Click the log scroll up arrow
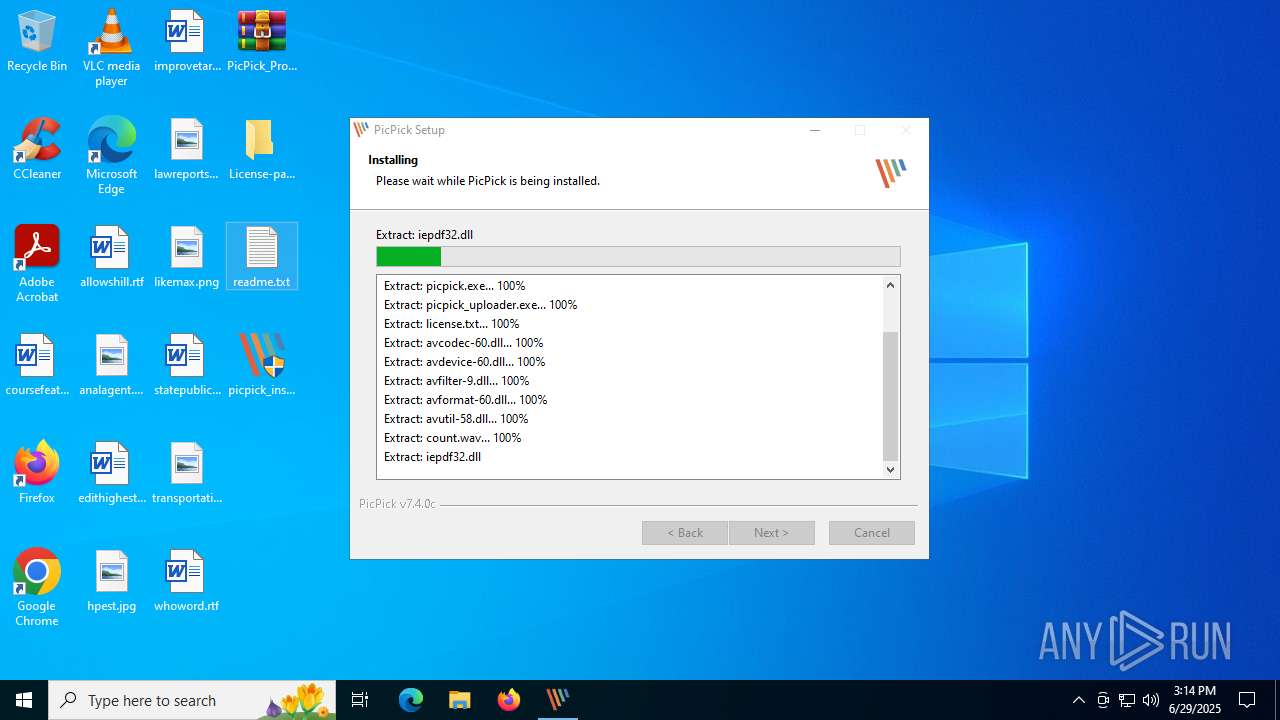Image resolution: width=1280 pixels, height=720 pixels. [891, 285]
